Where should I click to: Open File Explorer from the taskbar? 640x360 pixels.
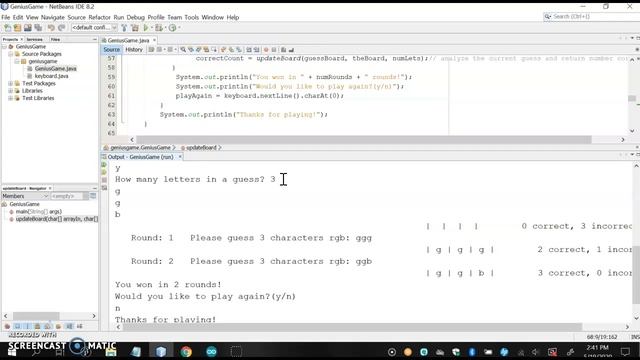click(x=111, y=351)
